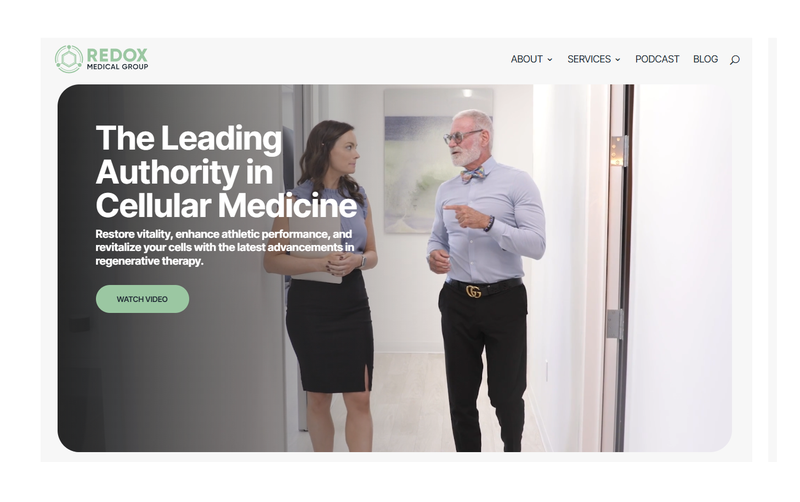
Task: Open the About menu item
Action: [x=527, y=59]
